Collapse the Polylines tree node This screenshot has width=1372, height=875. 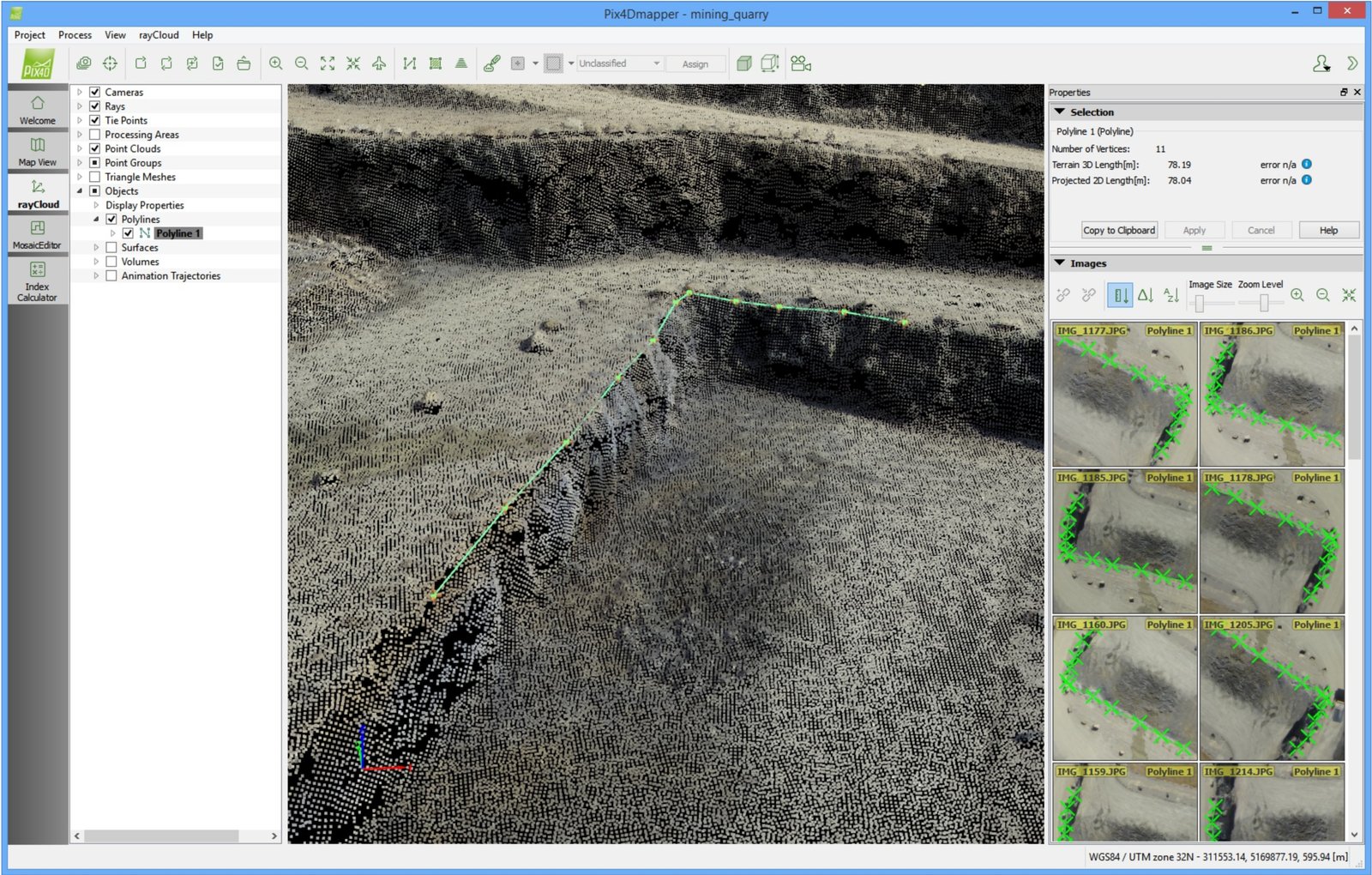[96, 220]
